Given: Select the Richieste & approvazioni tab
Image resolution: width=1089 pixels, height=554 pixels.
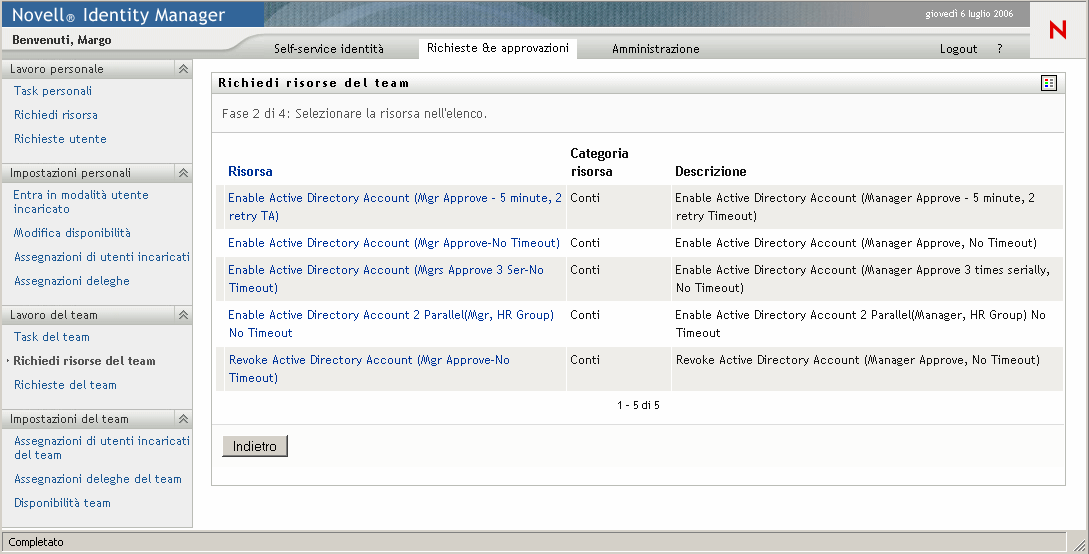Looking at the screenshot, I should pyautogui.click(x=497, y=48).
